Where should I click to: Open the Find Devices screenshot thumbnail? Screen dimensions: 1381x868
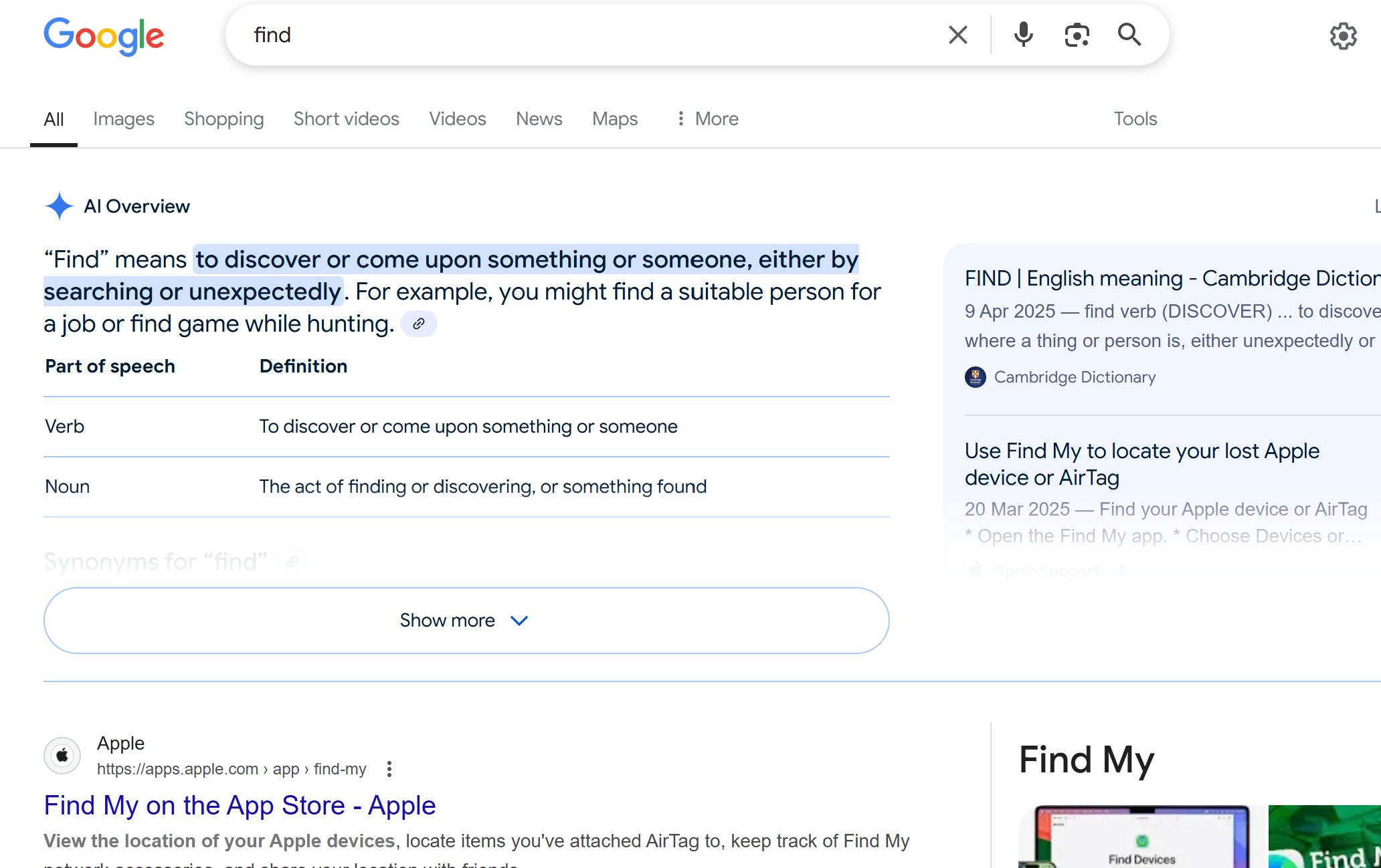[x=1140, y=837]
